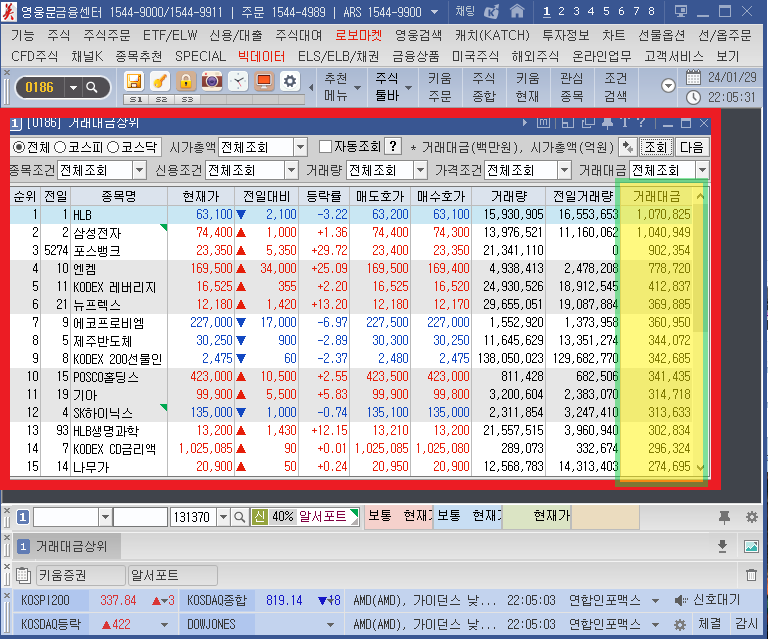Click the download arrow icon beside 거래대금상위 tab
Screen dimensions: 768x639
[x=722, y=546]
